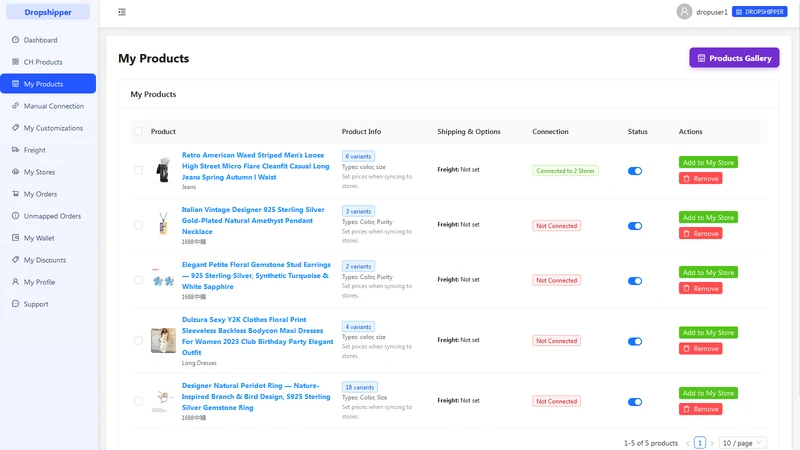800x450 pixels.
Task: Check the Retro American jeans row checkbox
Action: pyautogui.click(x=138, y=170)
